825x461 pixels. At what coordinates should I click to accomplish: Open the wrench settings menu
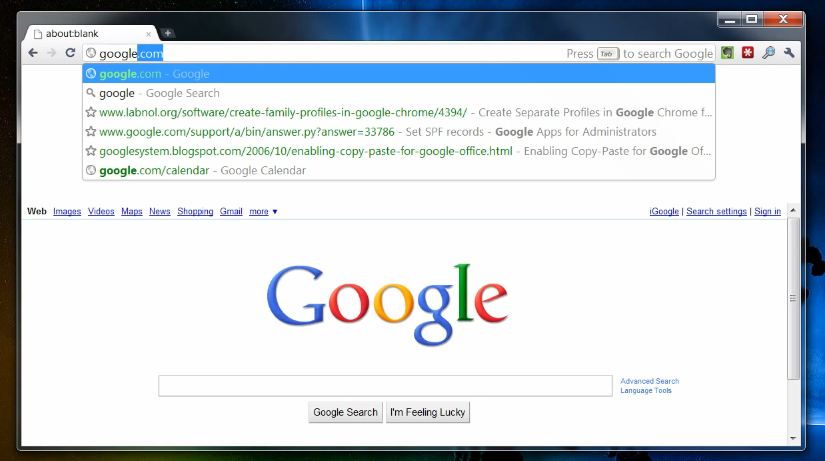tap(789, 53)
